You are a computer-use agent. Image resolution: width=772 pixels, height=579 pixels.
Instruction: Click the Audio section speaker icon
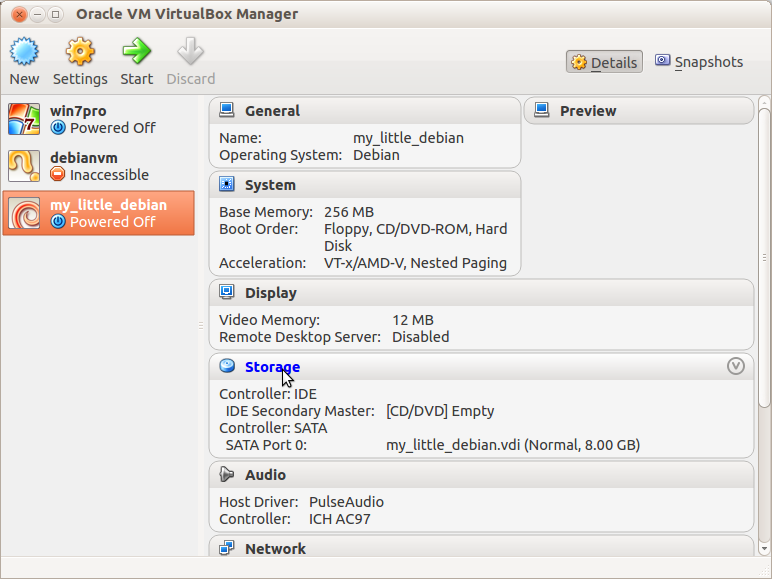(226, 474)
